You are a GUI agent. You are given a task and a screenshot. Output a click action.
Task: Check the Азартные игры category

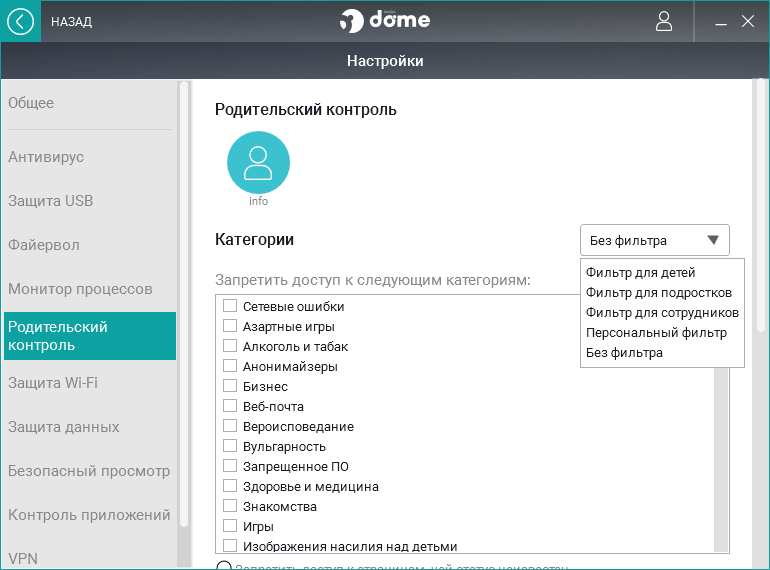click(x=230, y=327)
